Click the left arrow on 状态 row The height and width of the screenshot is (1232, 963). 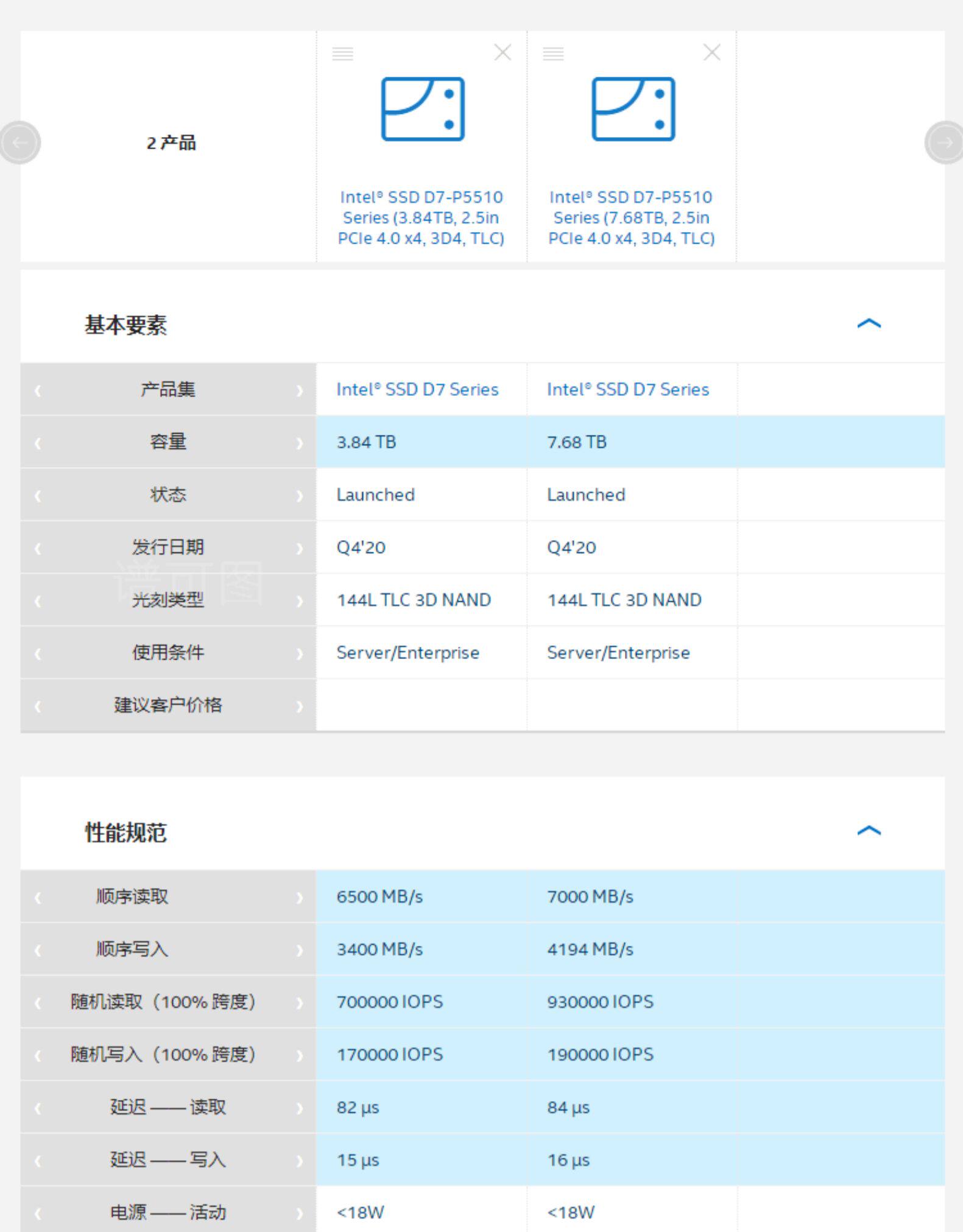(x=38, y=496)
